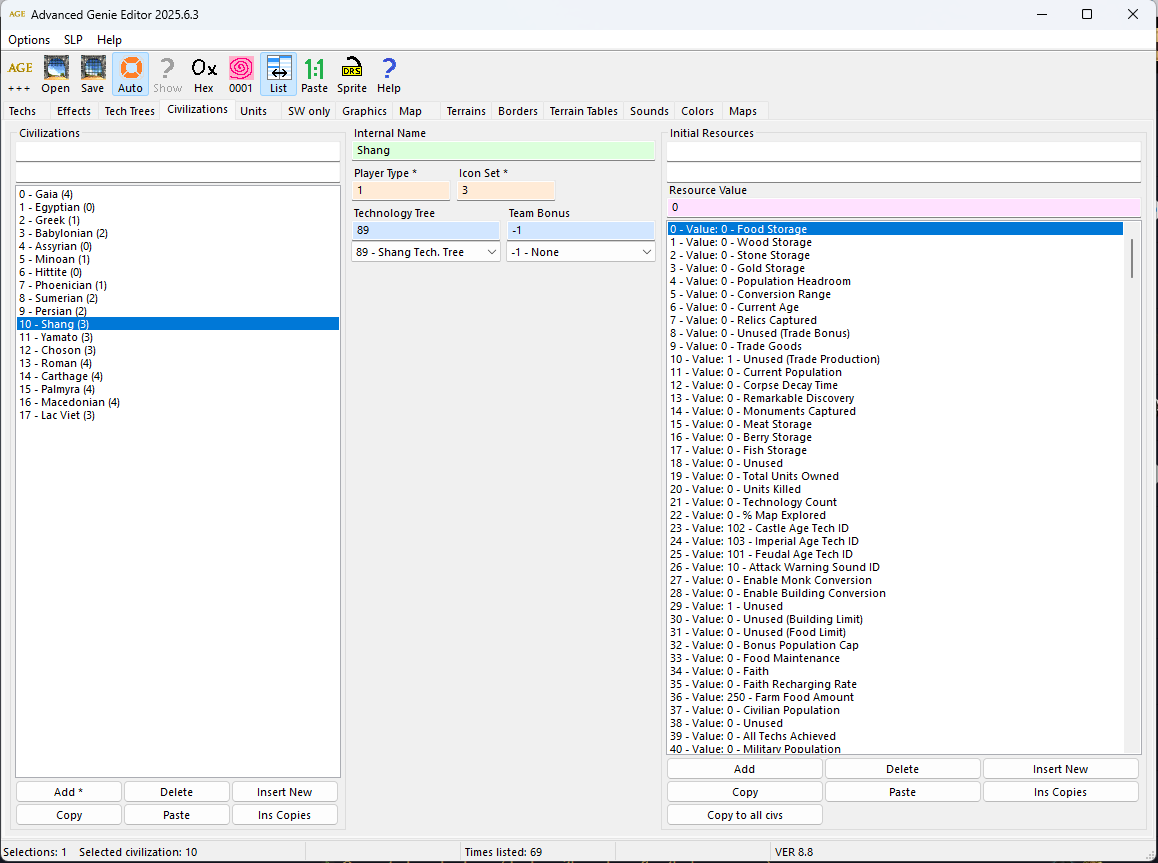The height and width of the screenshot is (863, 1158).
Task: Toggle the Auto backup toolbar button
Action: [130, 74]
